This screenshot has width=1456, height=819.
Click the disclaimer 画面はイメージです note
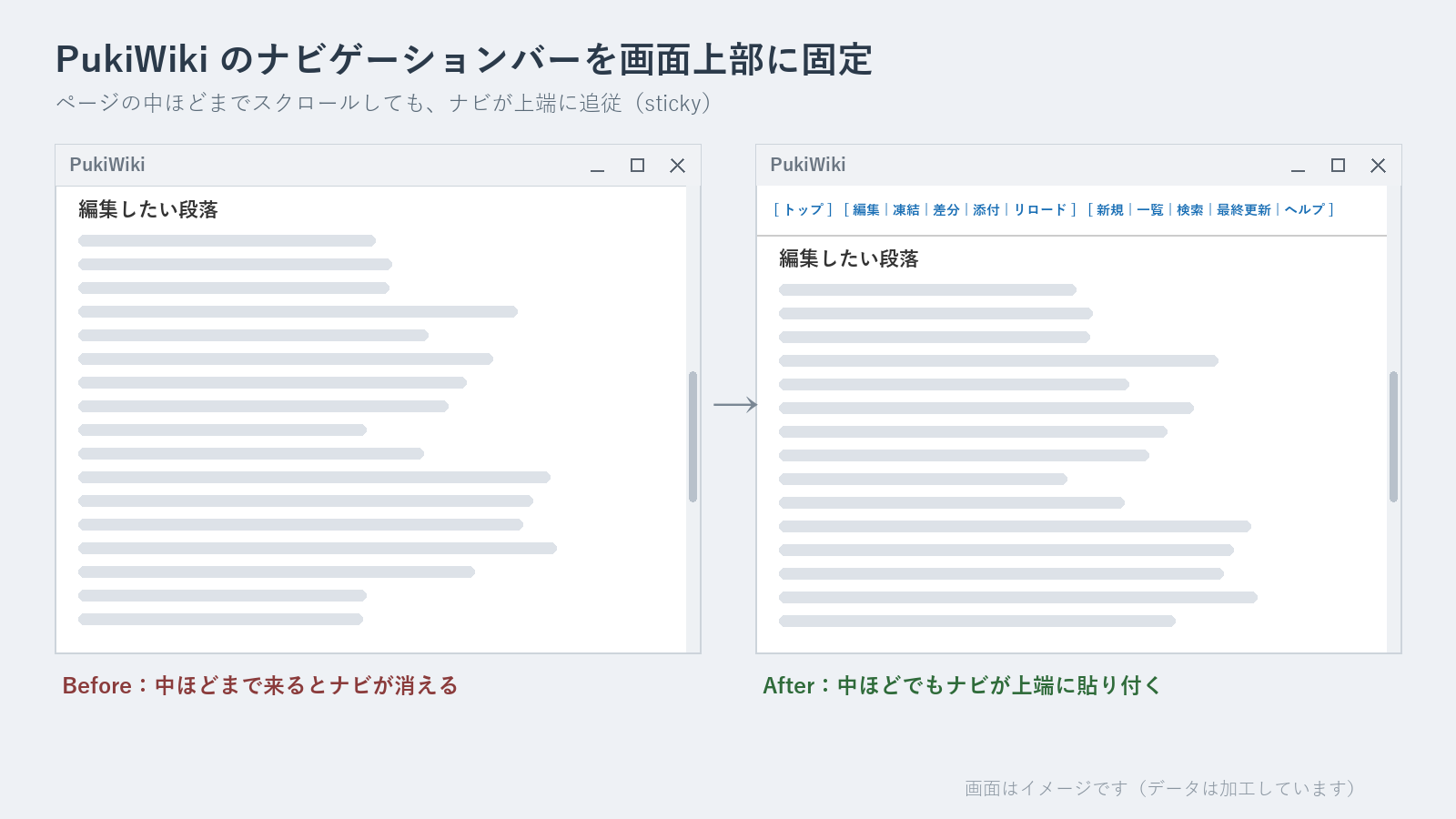[x=1160, y=788]
